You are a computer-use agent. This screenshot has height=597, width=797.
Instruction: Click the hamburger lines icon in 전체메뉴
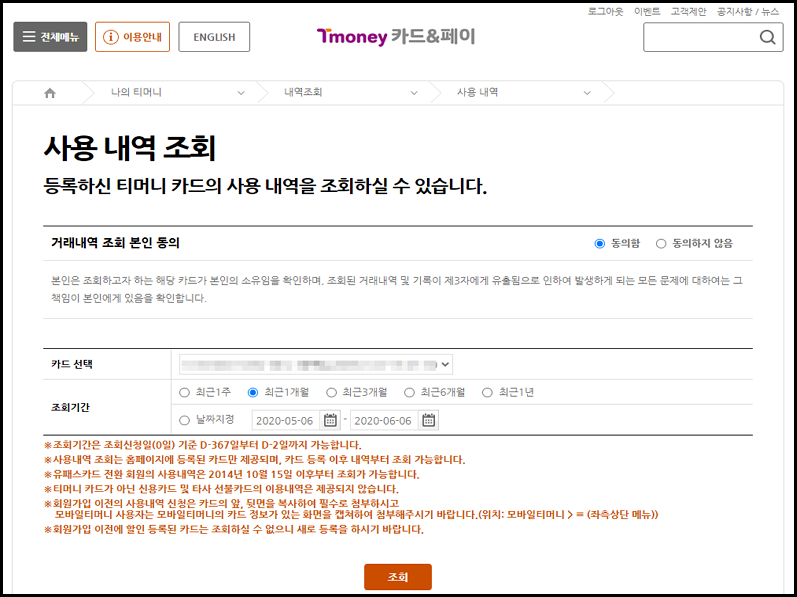click(29, 37)
